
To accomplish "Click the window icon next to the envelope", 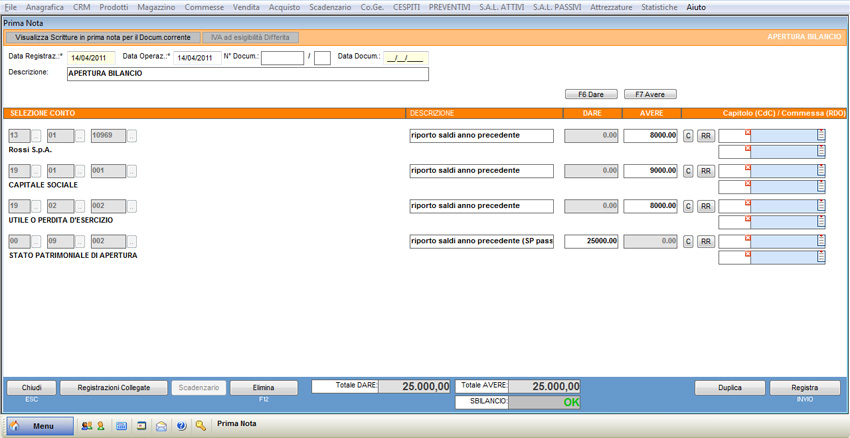I will pos(142,426).
